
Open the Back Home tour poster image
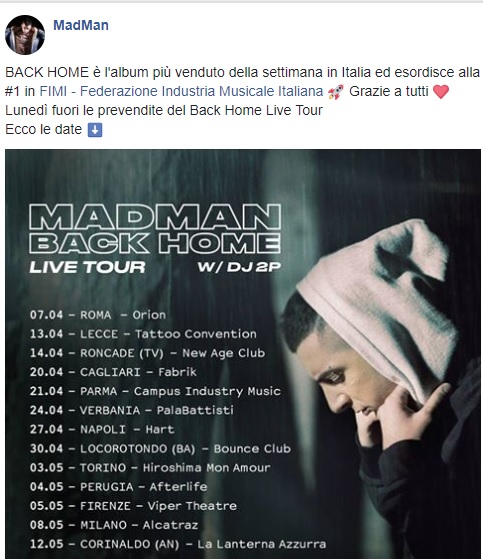[243, 354]
